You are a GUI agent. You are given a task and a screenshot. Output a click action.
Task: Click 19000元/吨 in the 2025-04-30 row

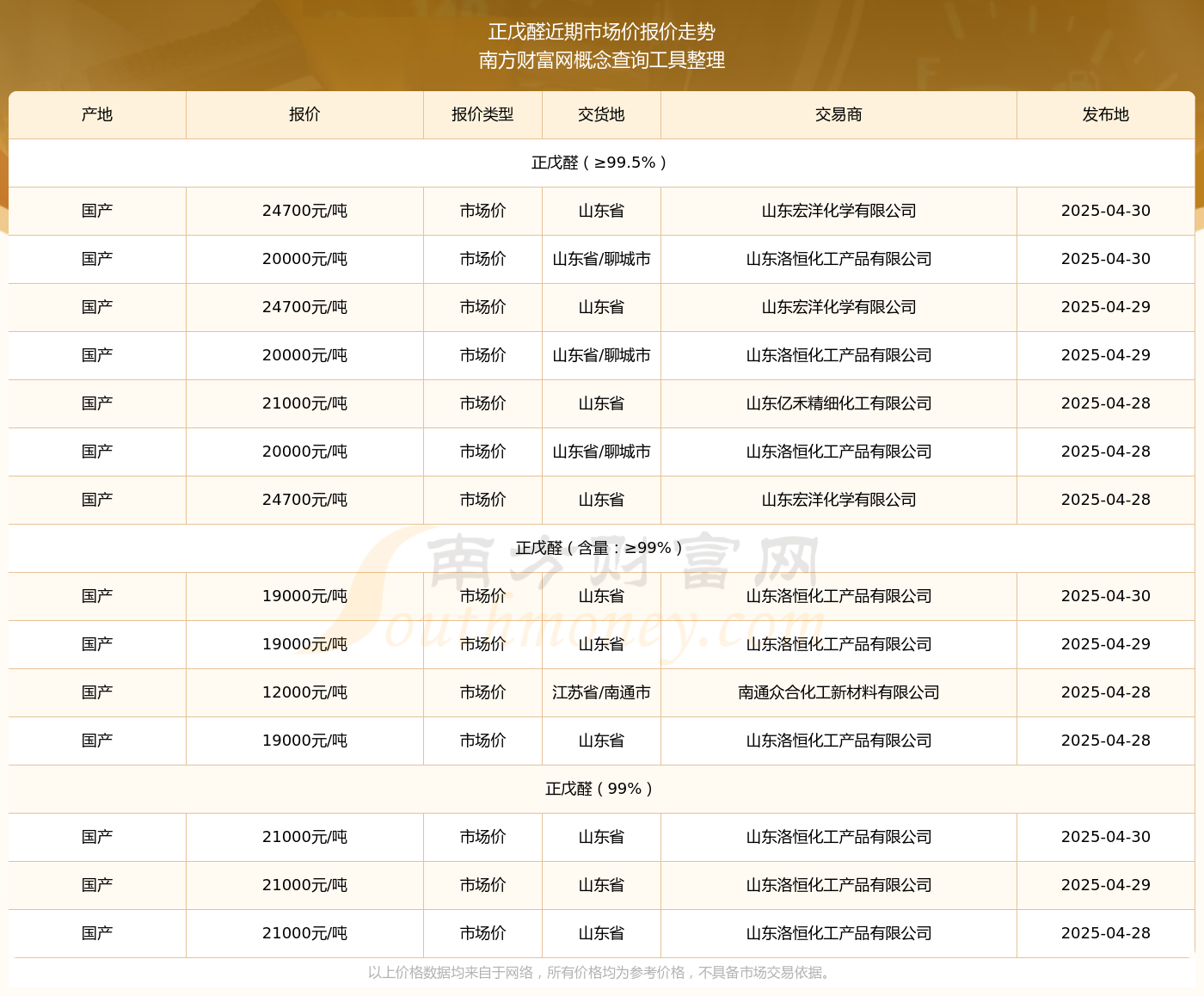(304, 596)
